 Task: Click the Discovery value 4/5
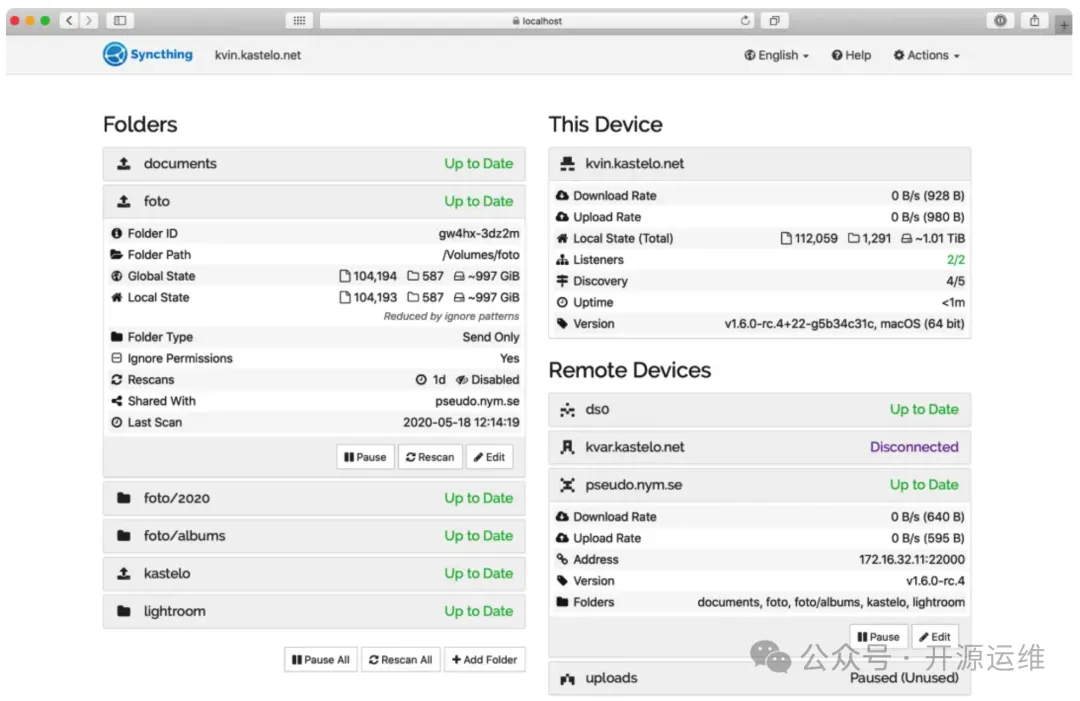(955, 281)
